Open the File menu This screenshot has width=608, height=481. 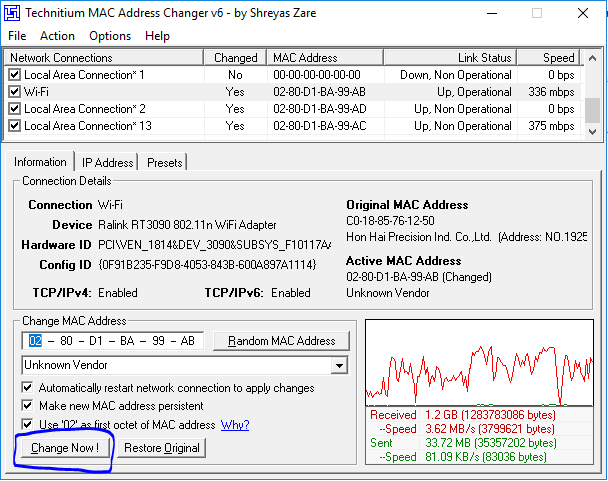click(17, 36)
